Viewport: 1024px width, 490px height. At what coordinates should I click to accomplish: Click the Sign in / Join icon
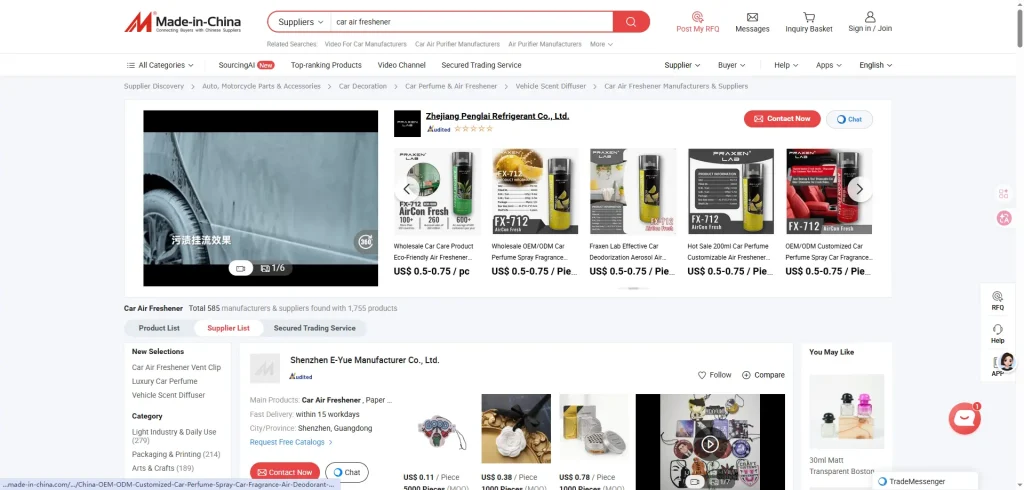(870, 17)
